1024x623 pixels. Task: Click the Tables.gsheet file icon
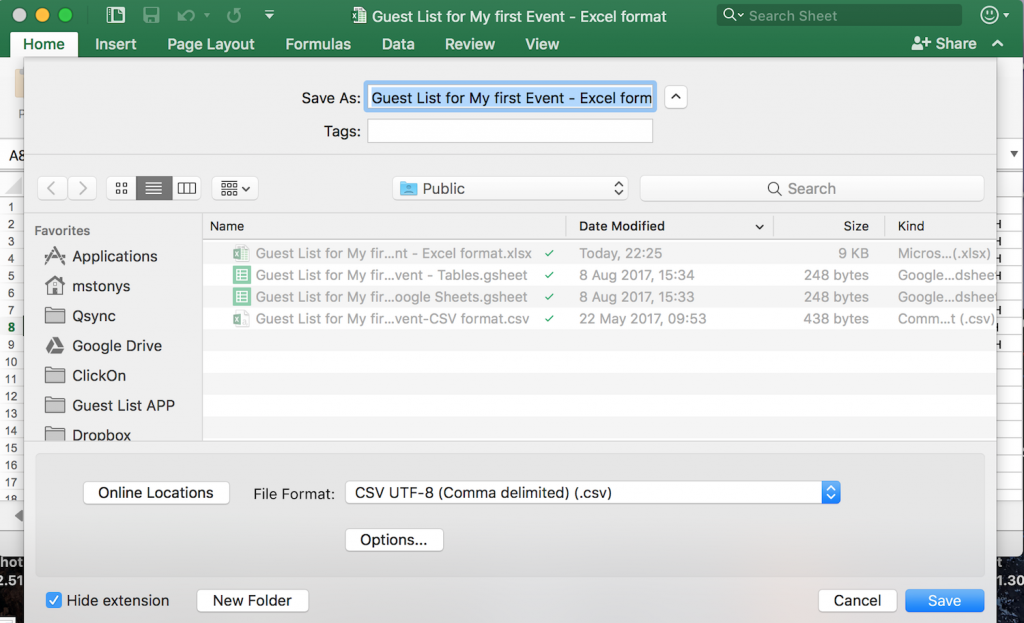242,275
